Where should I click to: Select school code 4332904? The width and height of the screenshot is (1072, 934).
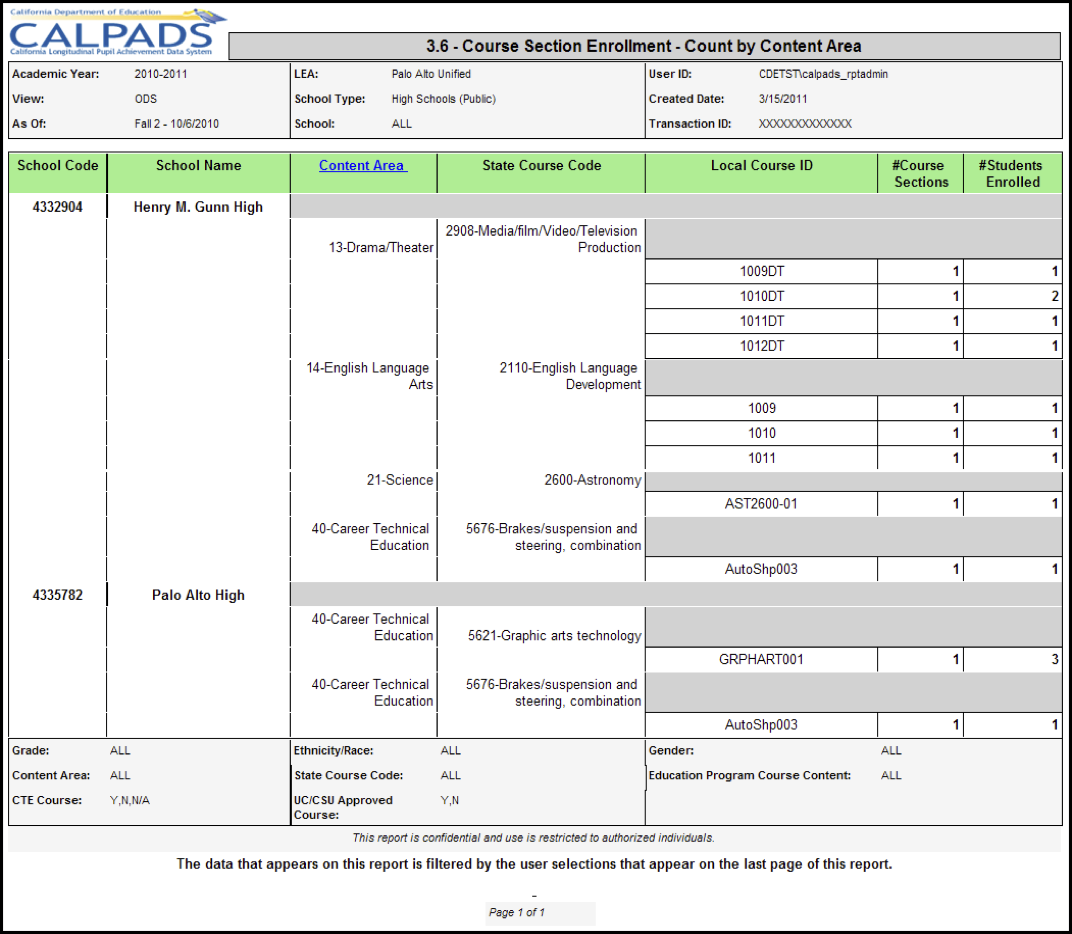click(58, 207)
